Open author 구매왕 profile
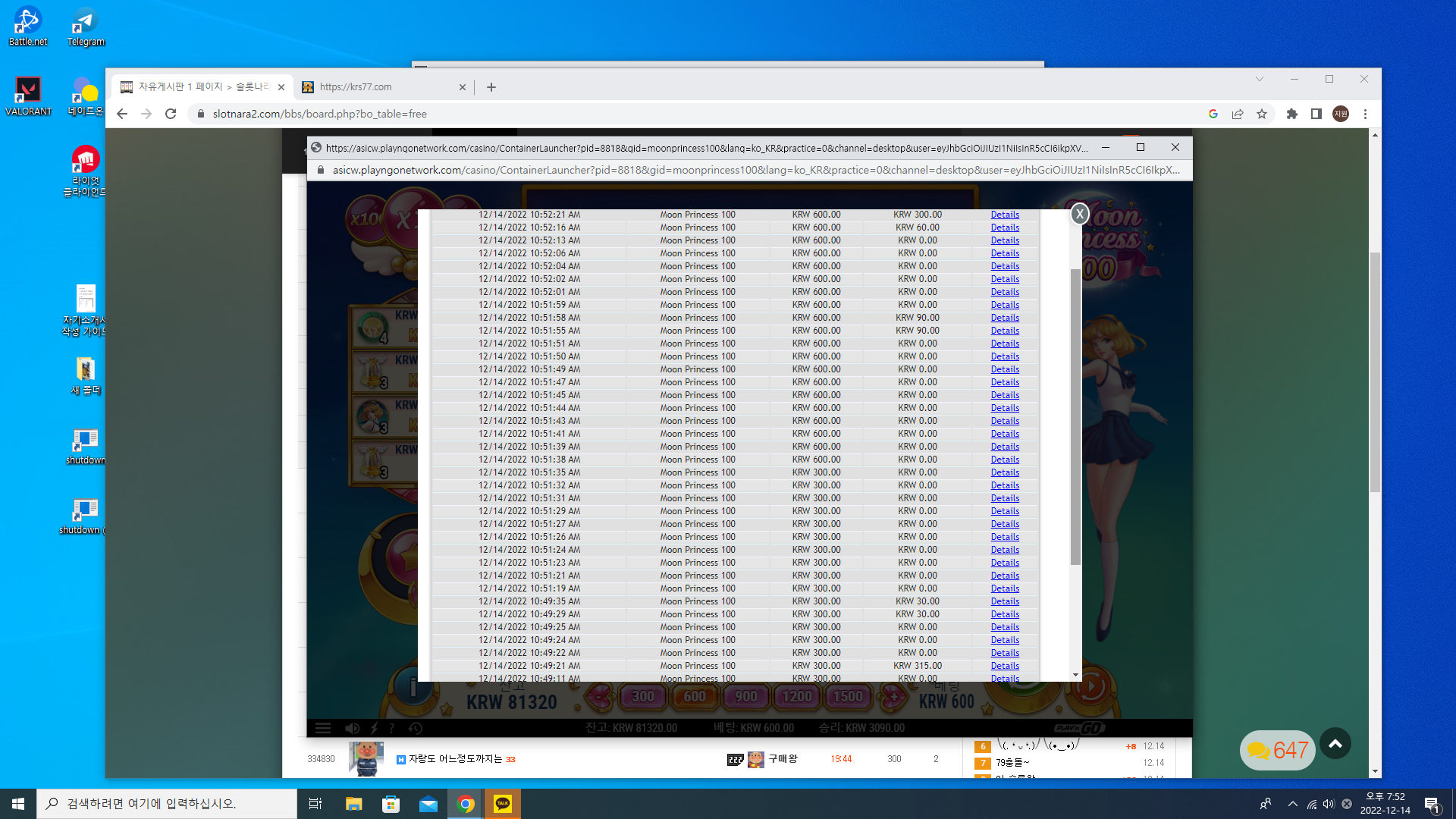Screen dimensions: 1456x819 (783, 758)
